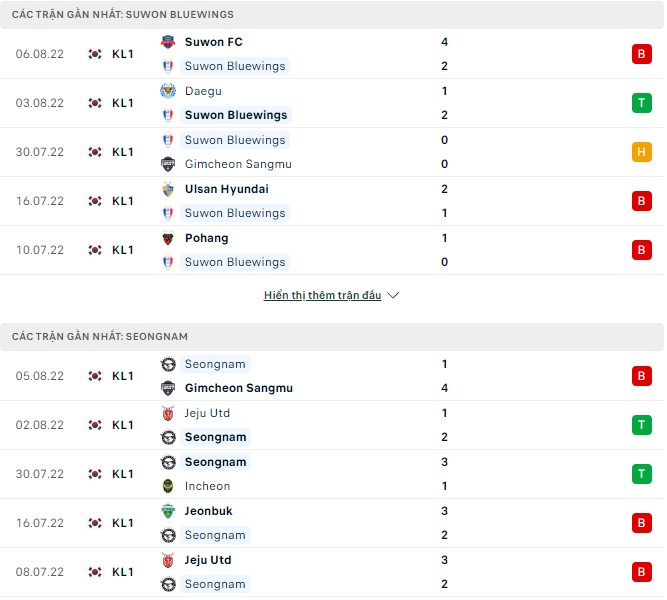
Task: Click the green T result badge for 03.08.22
Action: click(x=641, y=103)
